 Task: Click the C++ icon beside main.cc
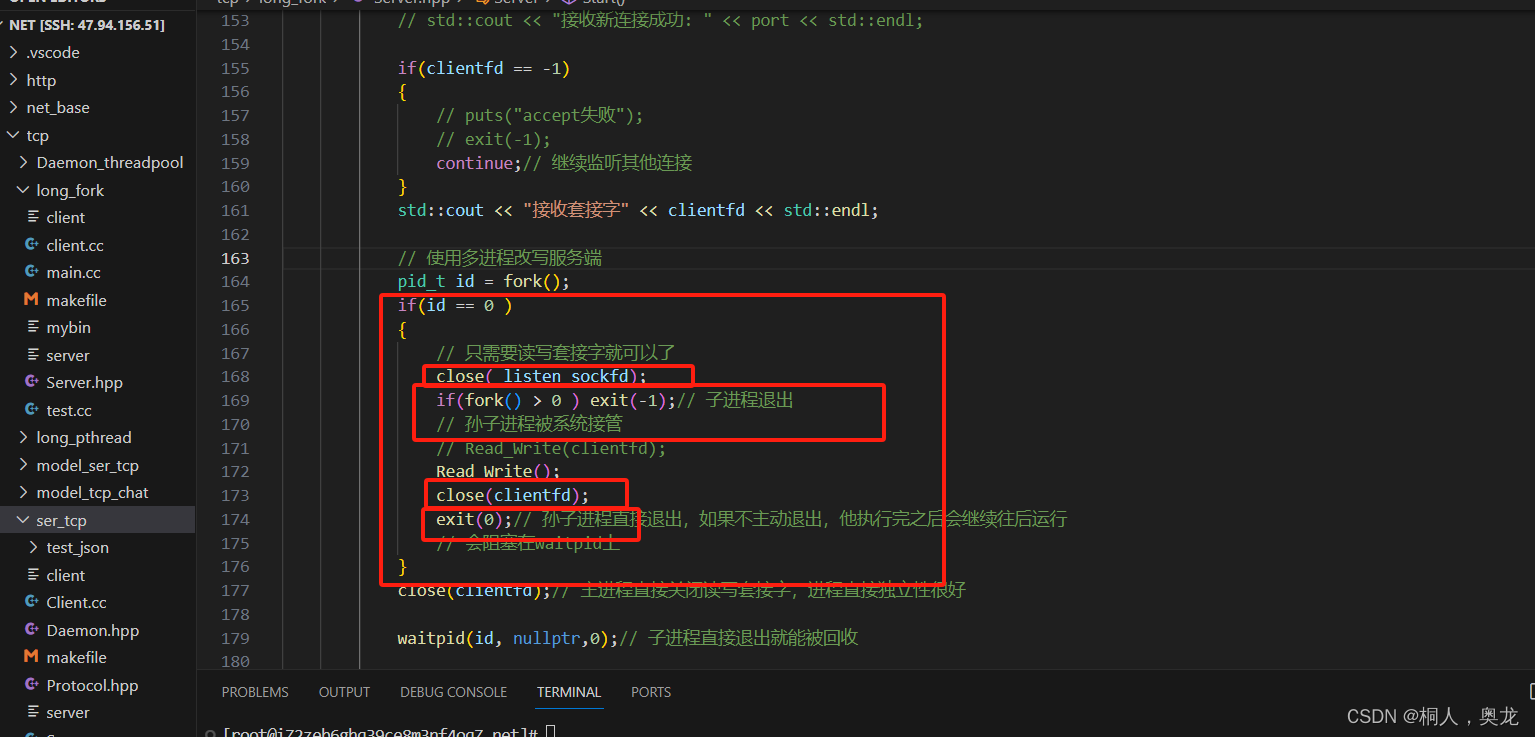tap(30, 272)
